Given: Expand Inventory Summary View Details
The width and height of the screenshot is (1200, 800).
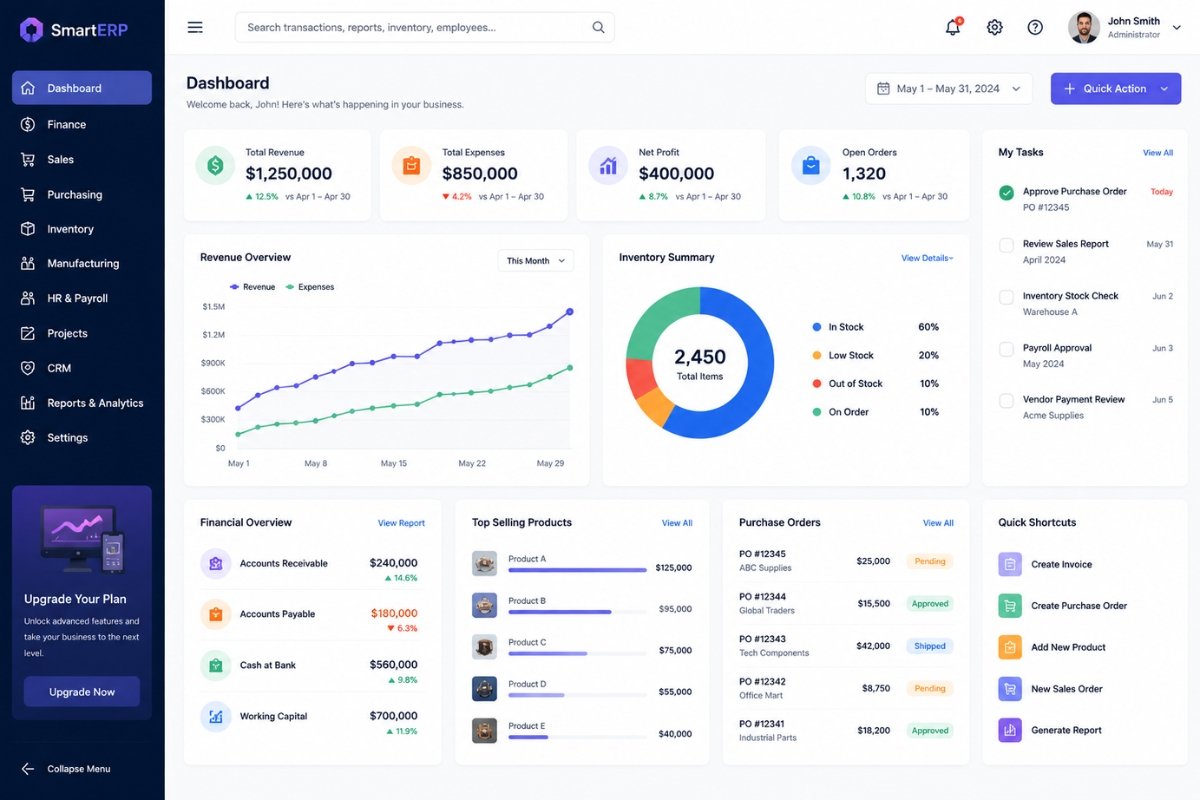Looking at the screenshot, I should point(927,258).
